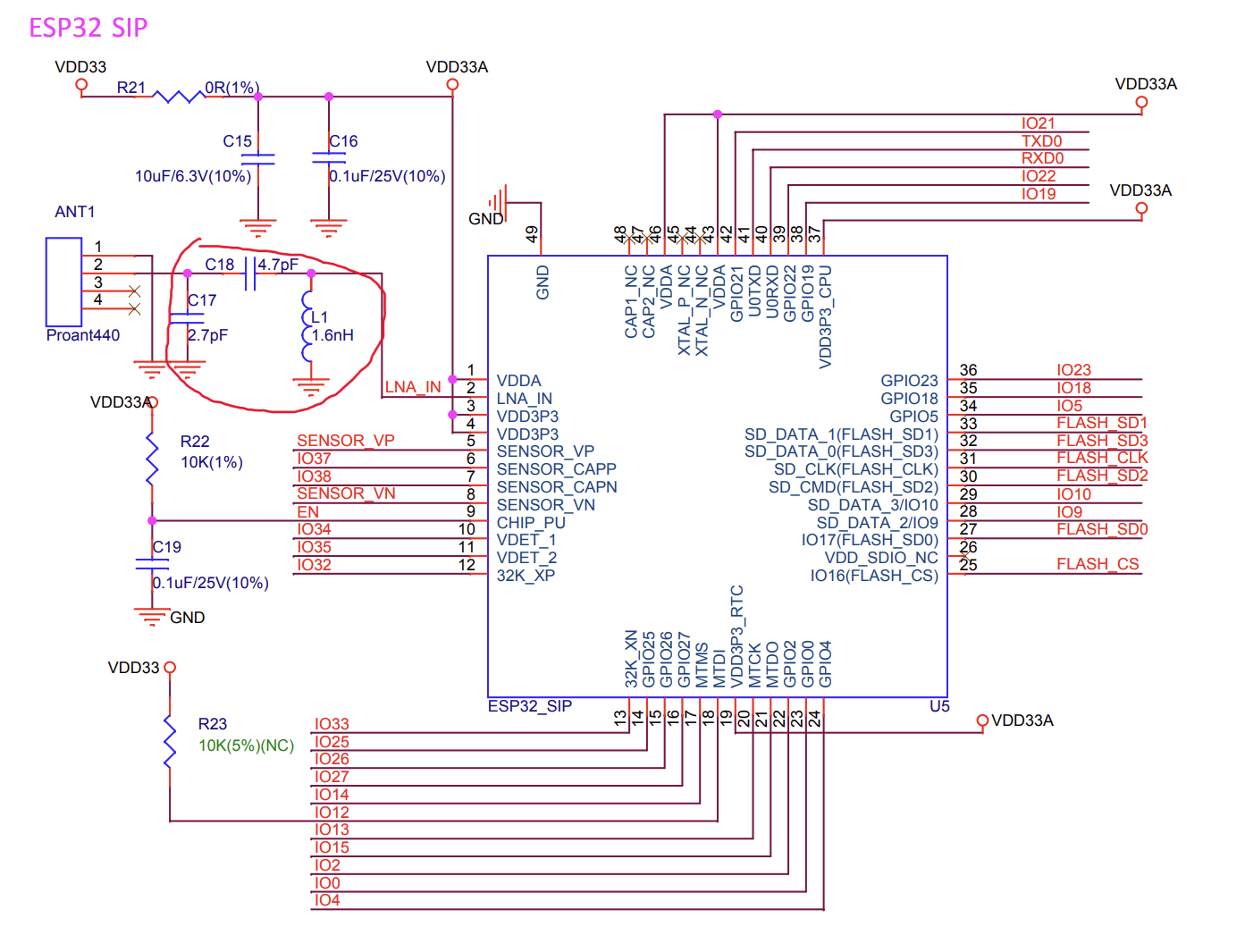Click the SENSOR_VP net label in red
Image resolution: width=1245 pixels, height=952 pixels.
(346, 441)
